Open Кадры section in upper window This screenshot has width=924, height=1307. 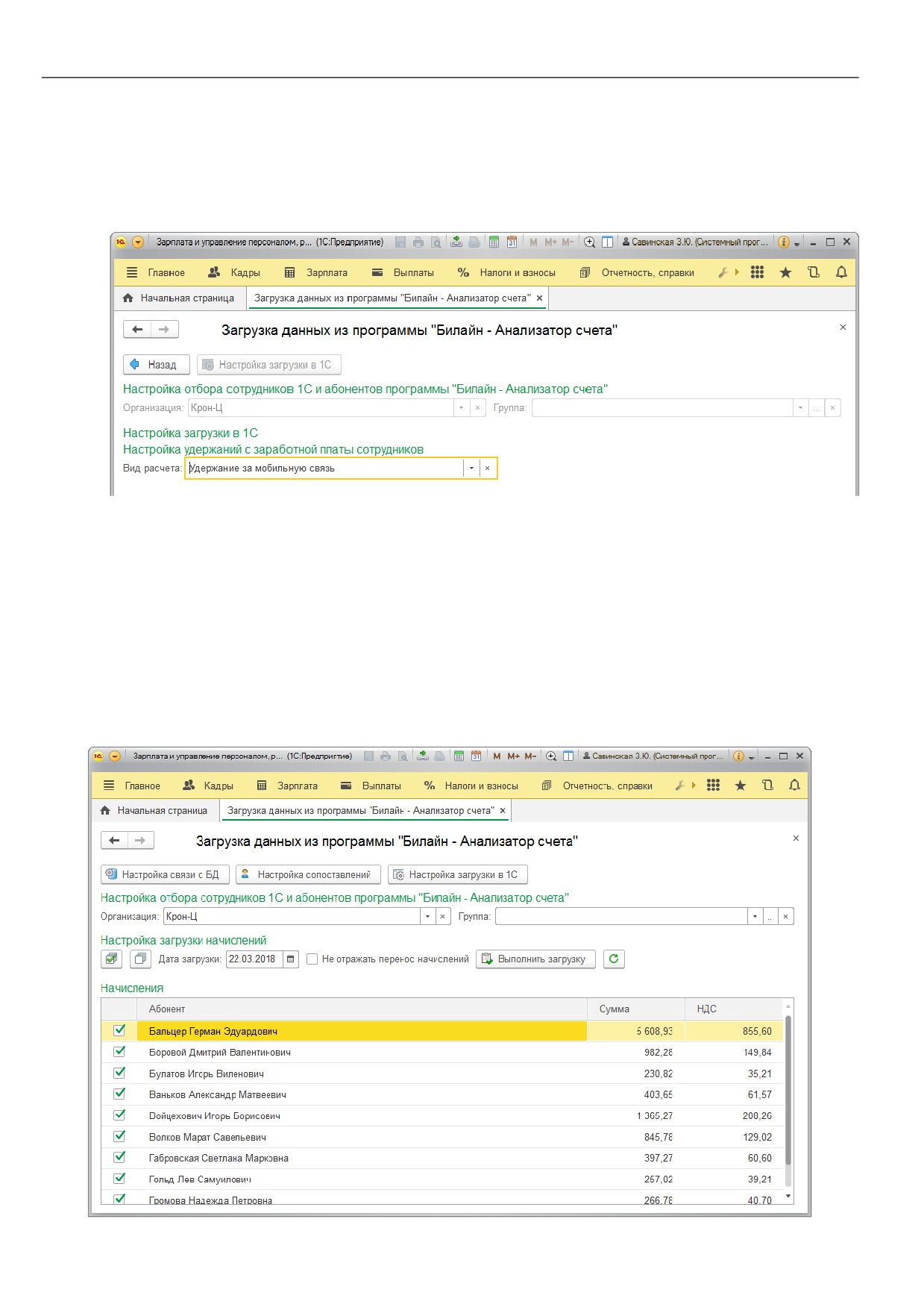coord(234,272)
